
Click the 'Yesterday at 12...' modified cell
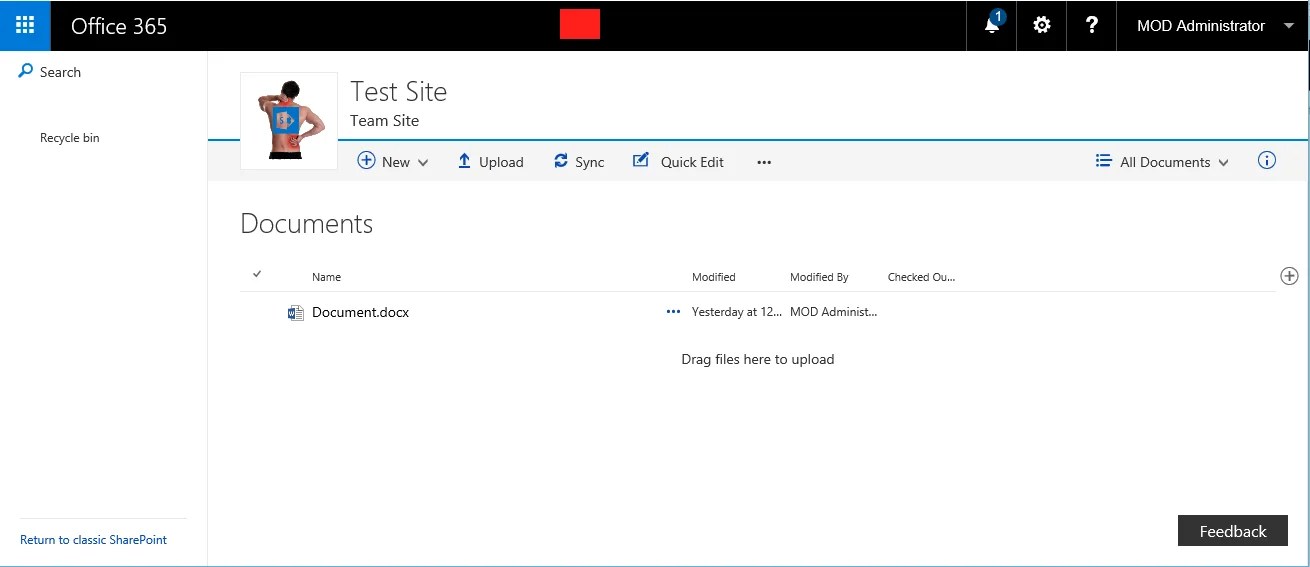click(x=737, y=312)
